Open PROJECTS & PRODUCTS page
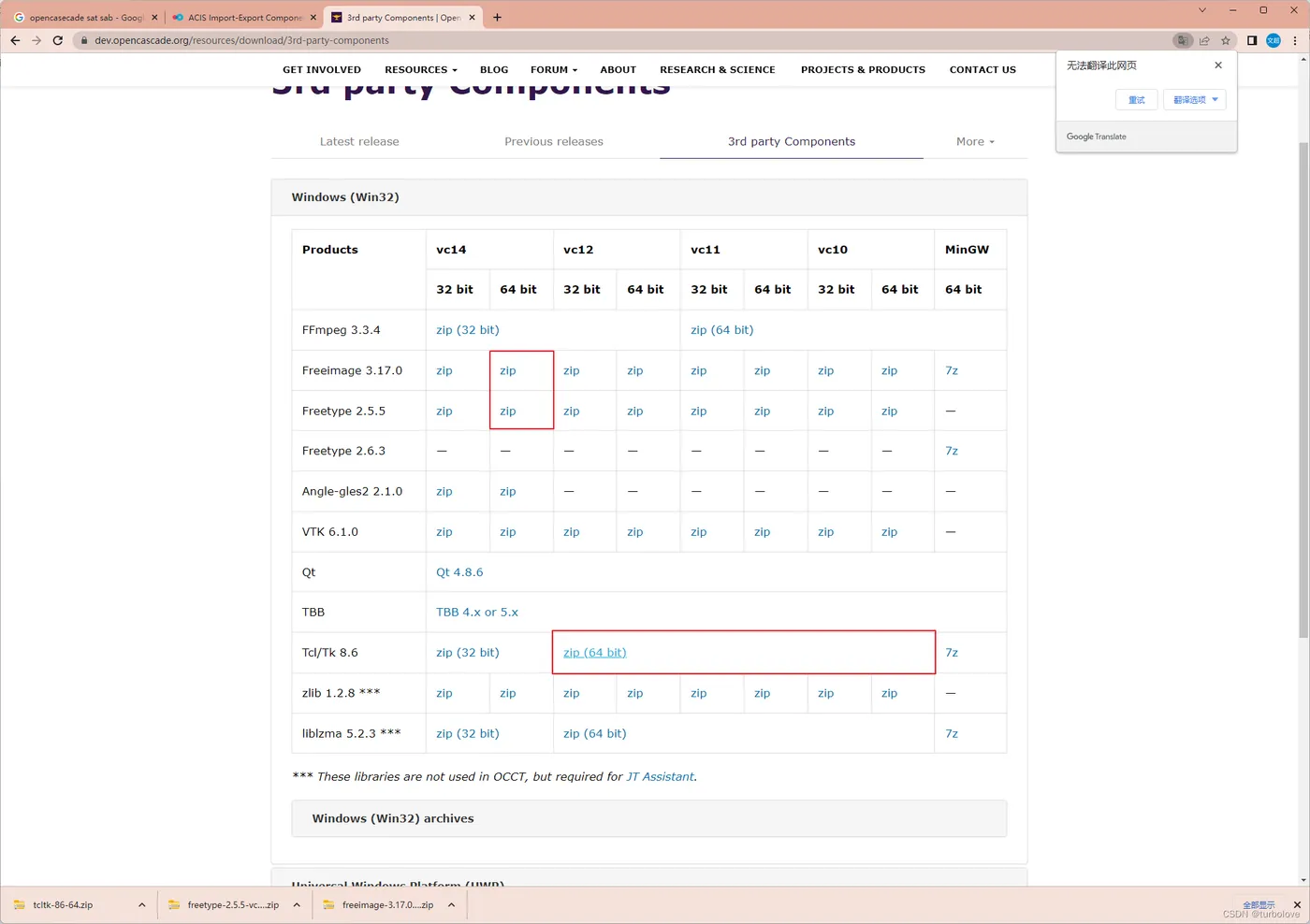Image resolution: width=1310 pixels, height=924 pixels. tap(863, 70)
